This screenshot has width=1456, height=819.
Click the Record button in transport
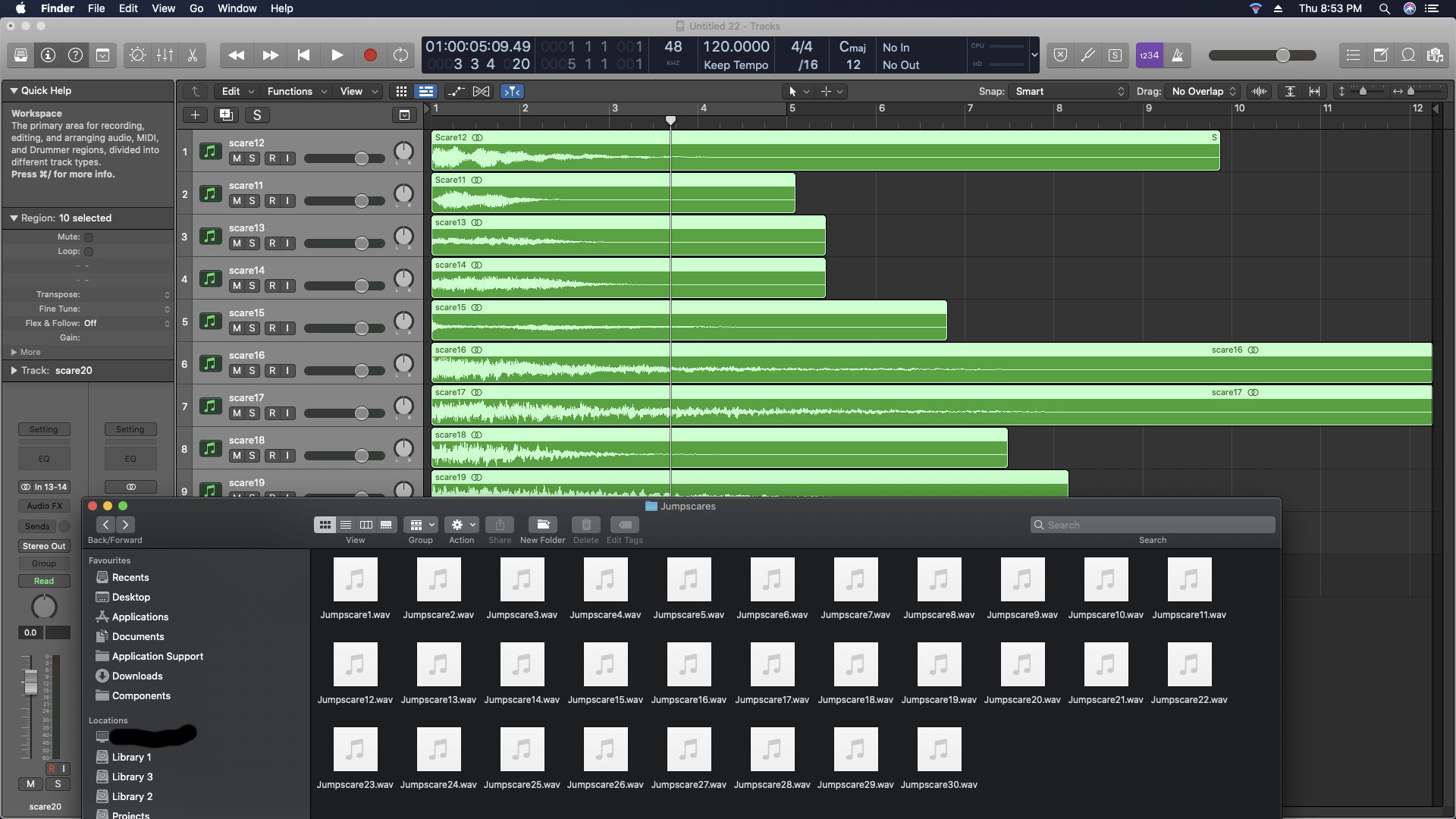[x=370, y=55]
